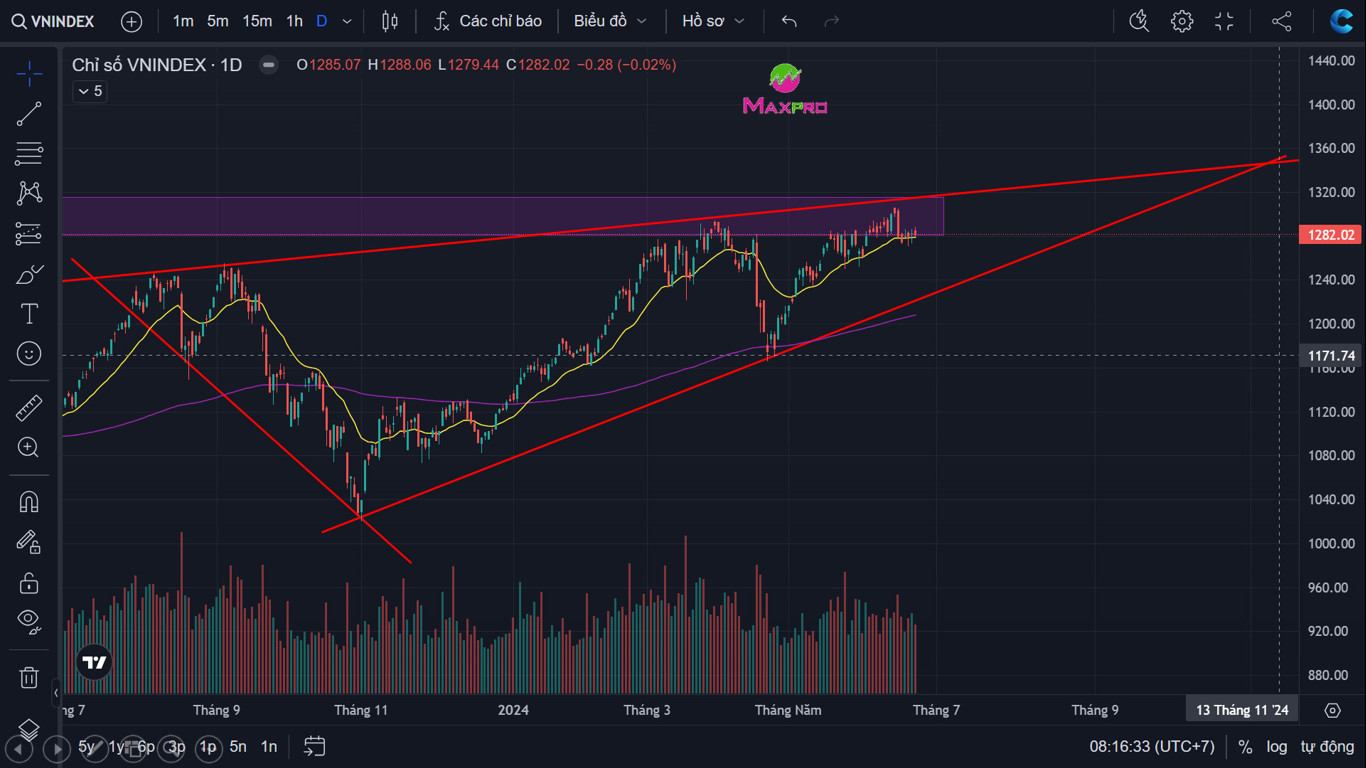Expand the collapsed indicator legend showing 5
1366x768 pixels.
pos(89,91)
